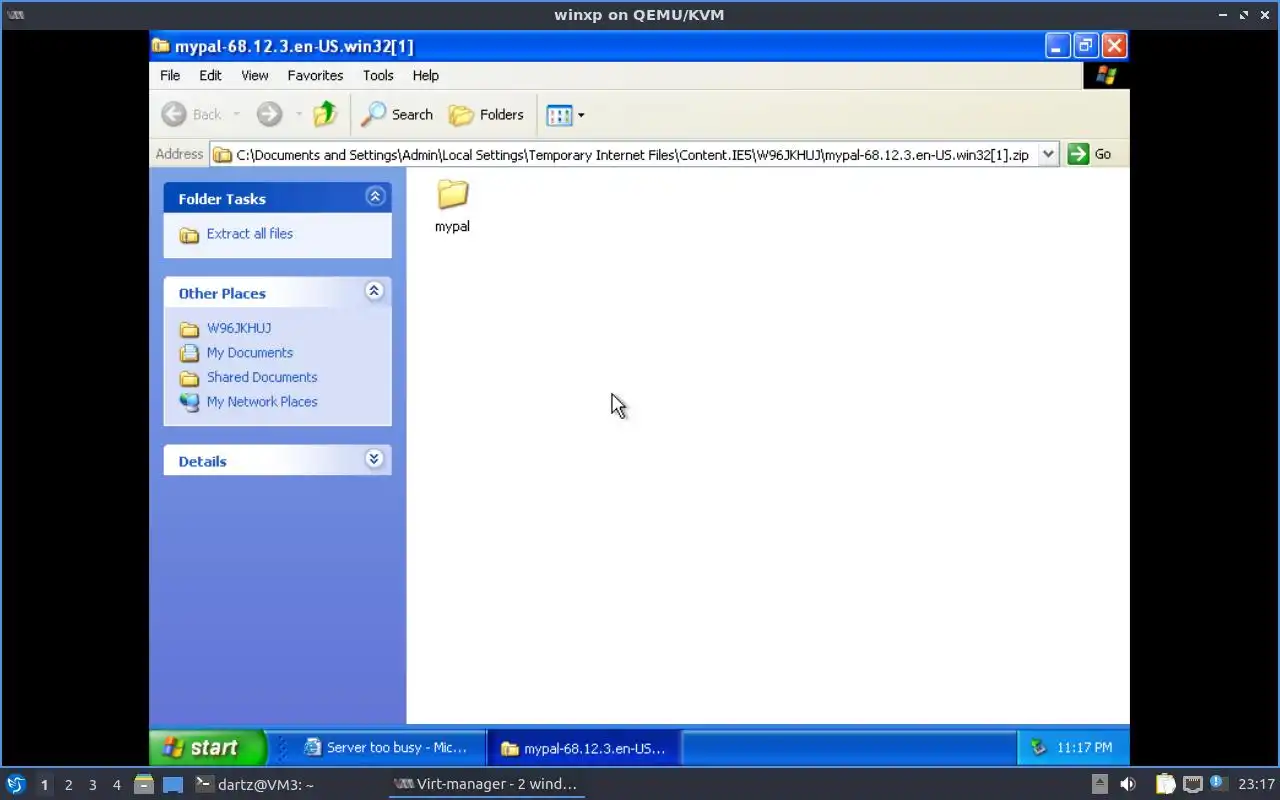Open the Tools menu
This screenshot has width=1280, height=800.
[378, 75]
